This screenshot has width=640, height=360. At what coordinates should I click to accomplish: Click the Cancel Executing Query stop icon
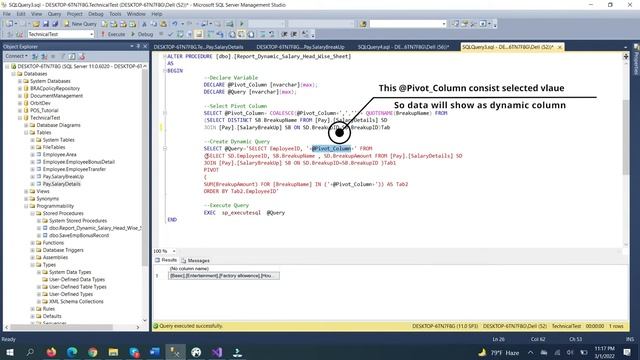tap(161, 34)
